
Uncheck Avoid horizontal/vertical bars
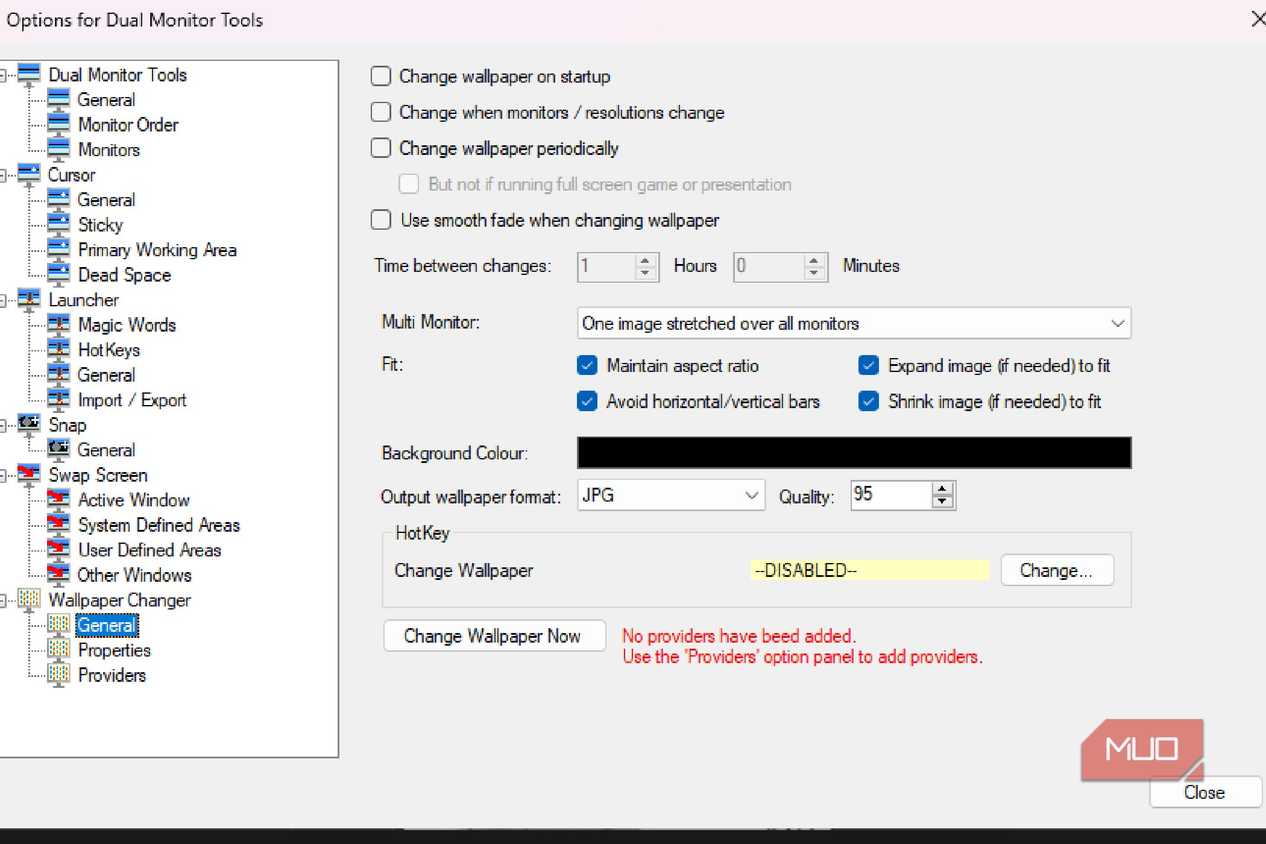588,401
